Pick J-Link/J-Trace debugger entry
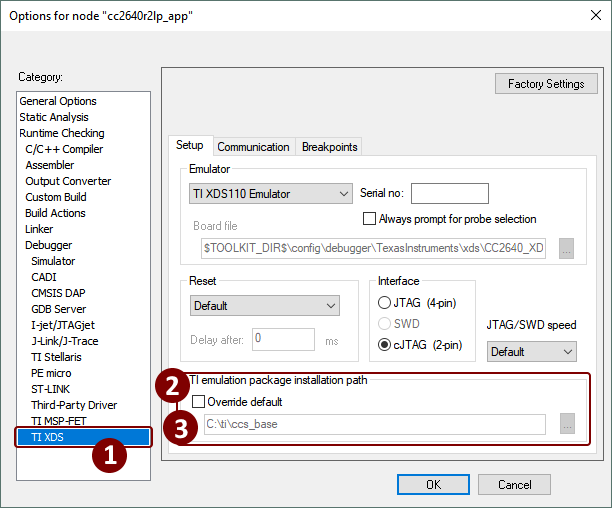This screenshot has width=612, height=508. click(x=64, y=341)
